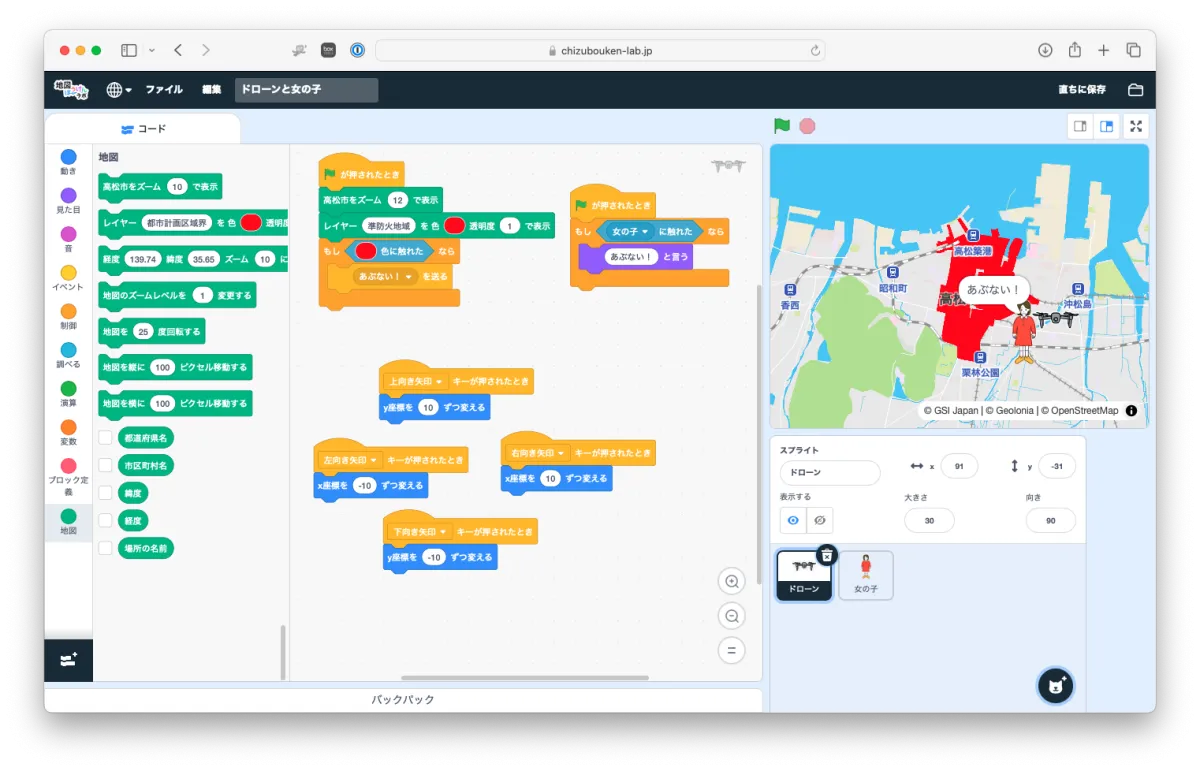The width and height of the screenshot is (1200, 771).
Task: Open the language globe dropdown
Action: [119, 90]
